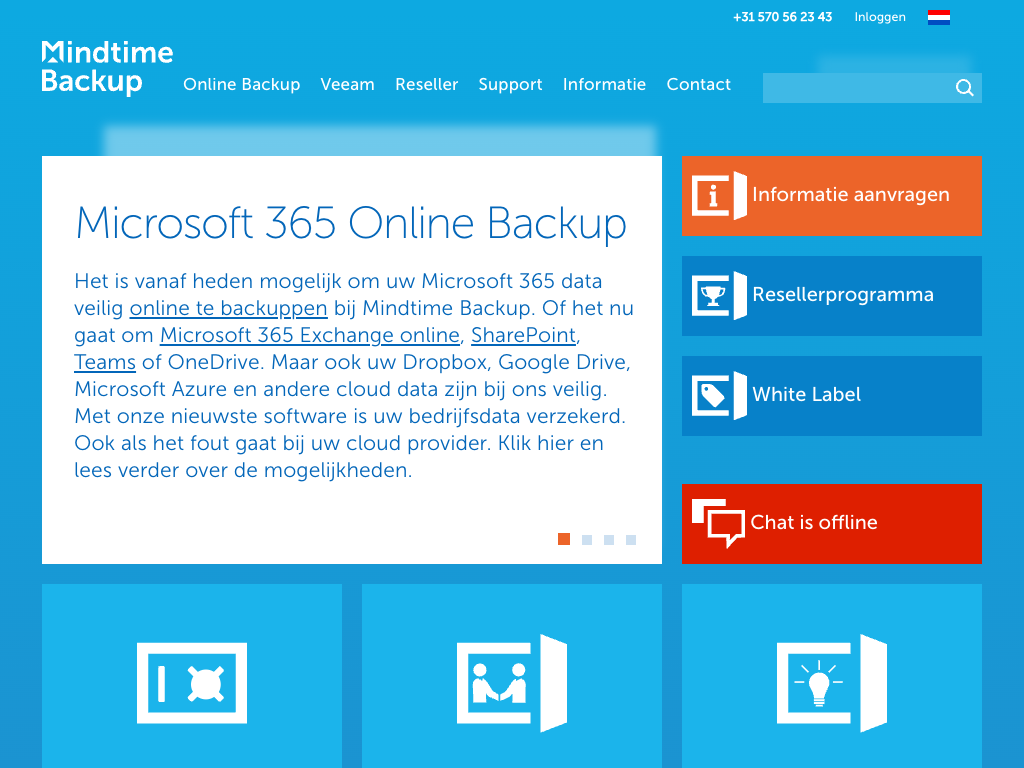Image resolution: width=1024 pixels, height=768 pixels.
Task: Click the Resellerprogramma button text
Action: (x=843, y=295)
